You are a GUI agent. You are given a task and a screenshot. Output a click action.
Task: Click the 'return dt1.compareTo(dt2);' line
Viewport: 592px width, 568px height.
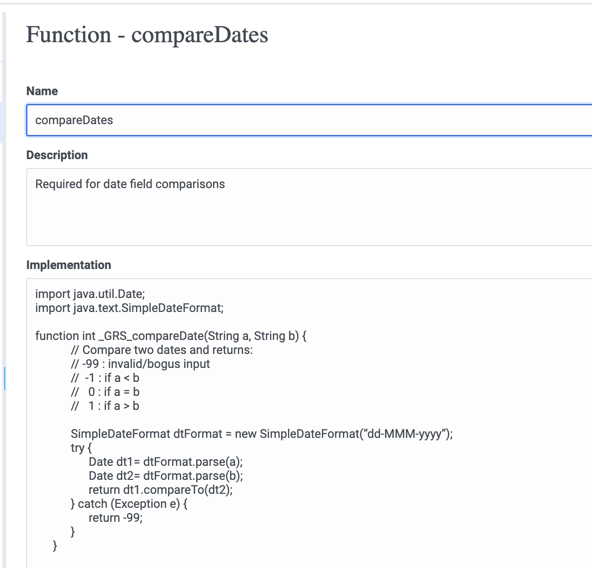coord(161,489)
